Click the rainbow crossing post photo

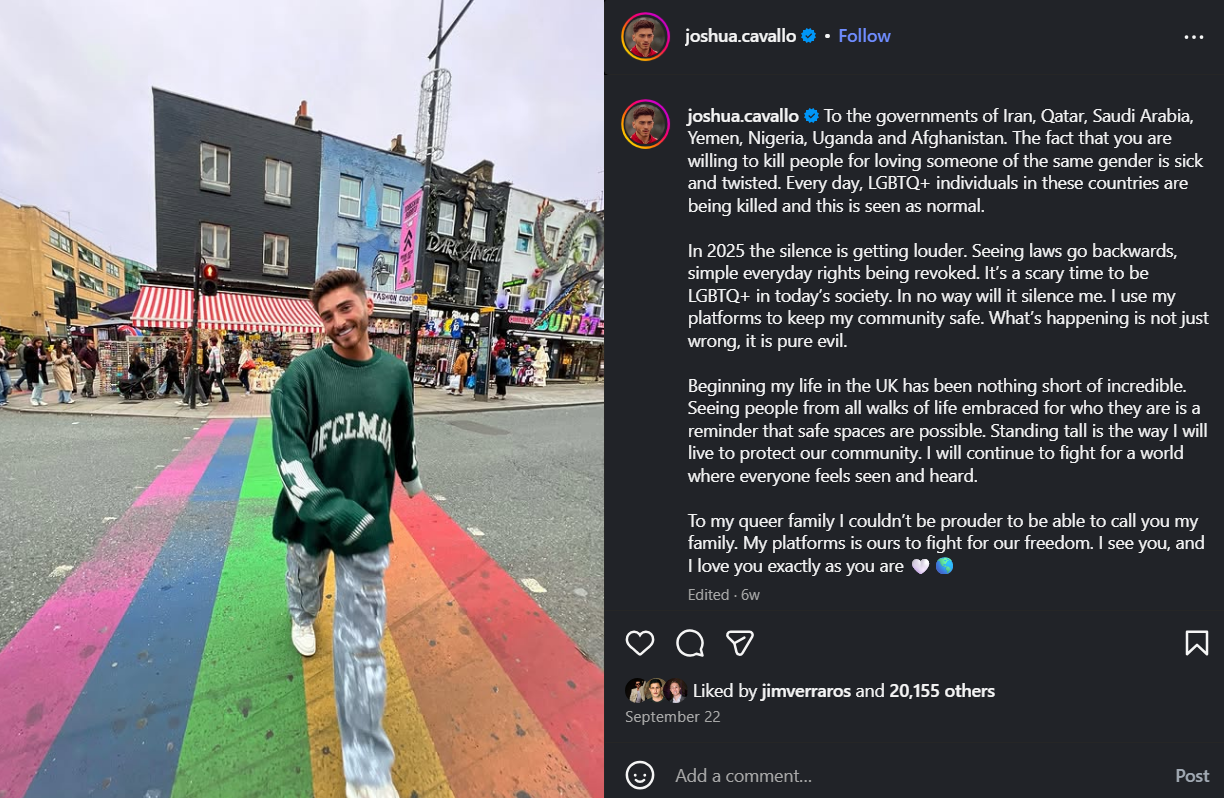point(302,399)
